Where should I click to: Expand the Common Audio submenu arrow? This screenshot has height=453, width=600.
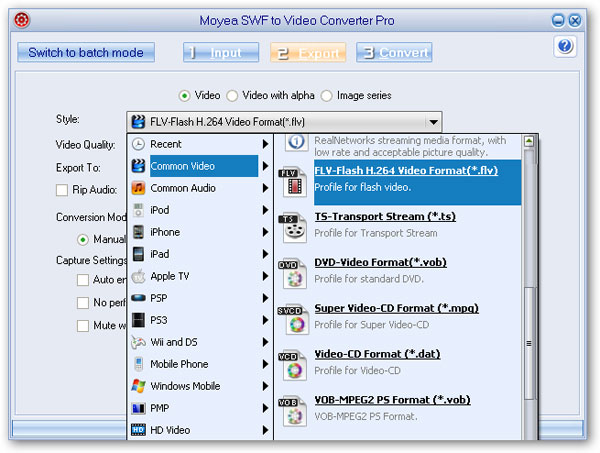coord(265,188)
